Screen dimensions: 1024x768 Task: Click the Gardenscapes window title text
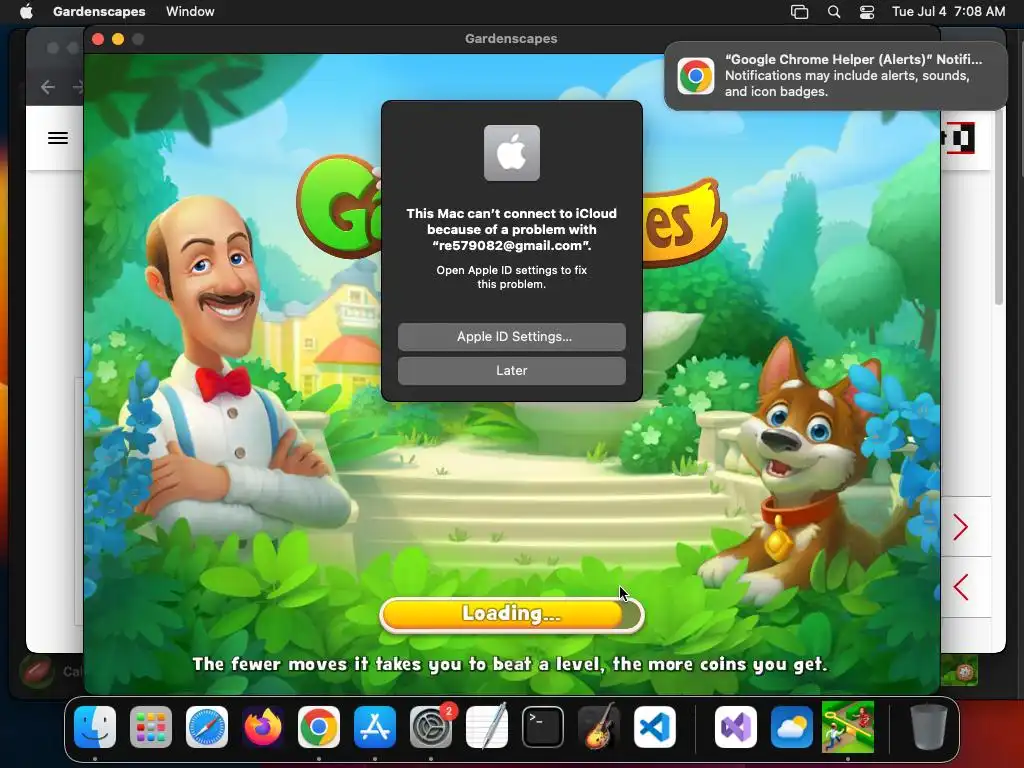click(x=511, y=39)
